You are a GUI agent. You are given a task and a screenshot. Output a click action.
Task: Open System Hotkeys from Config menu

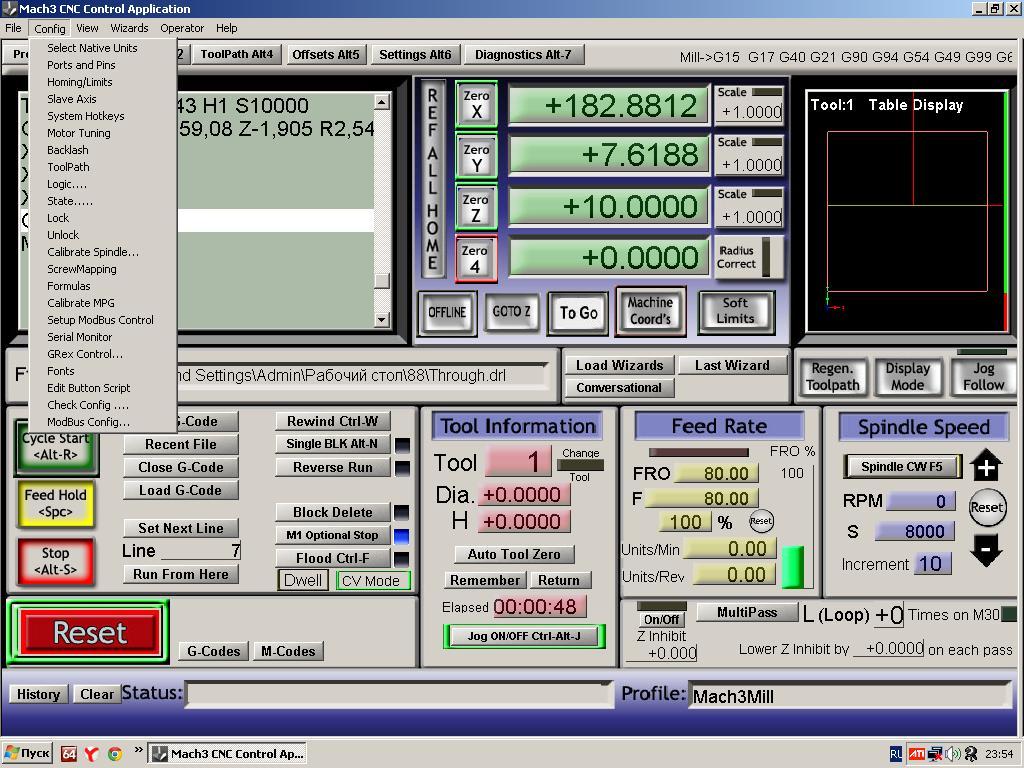[102, 116]
